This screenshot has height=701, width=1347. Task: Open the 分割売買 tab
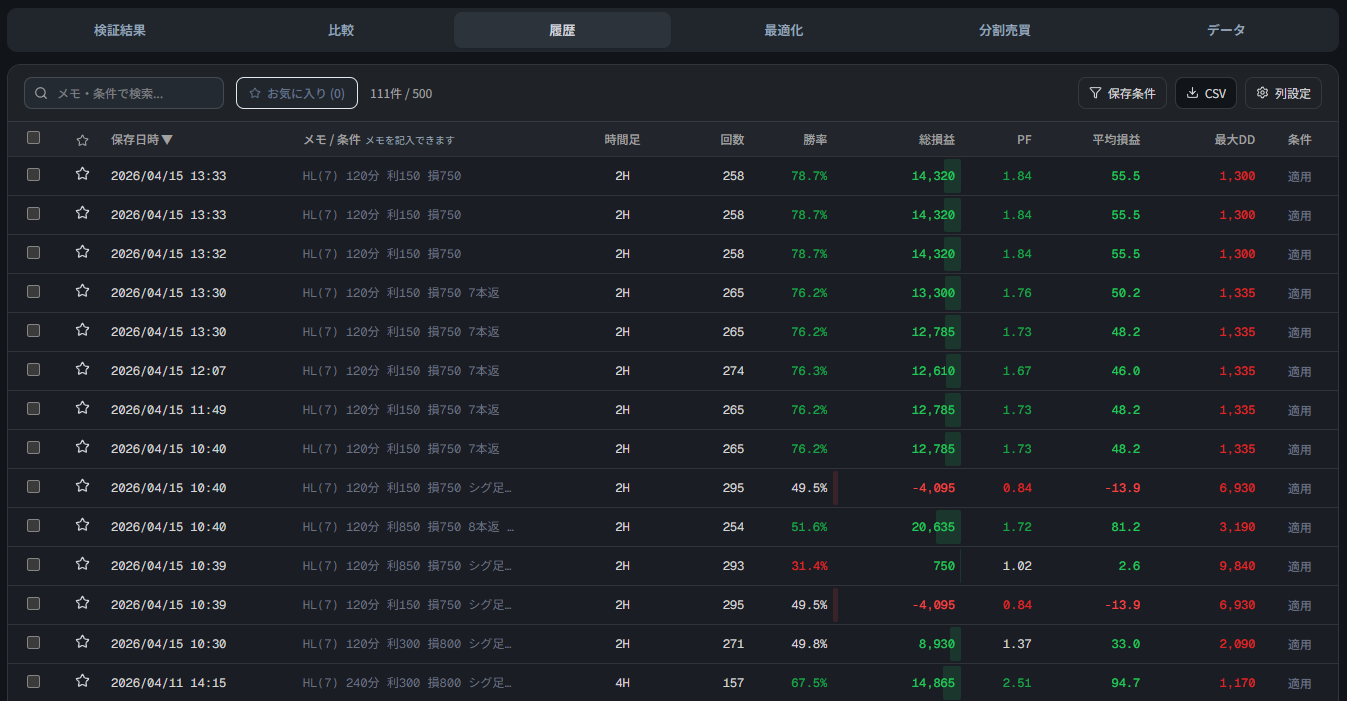1005,30
